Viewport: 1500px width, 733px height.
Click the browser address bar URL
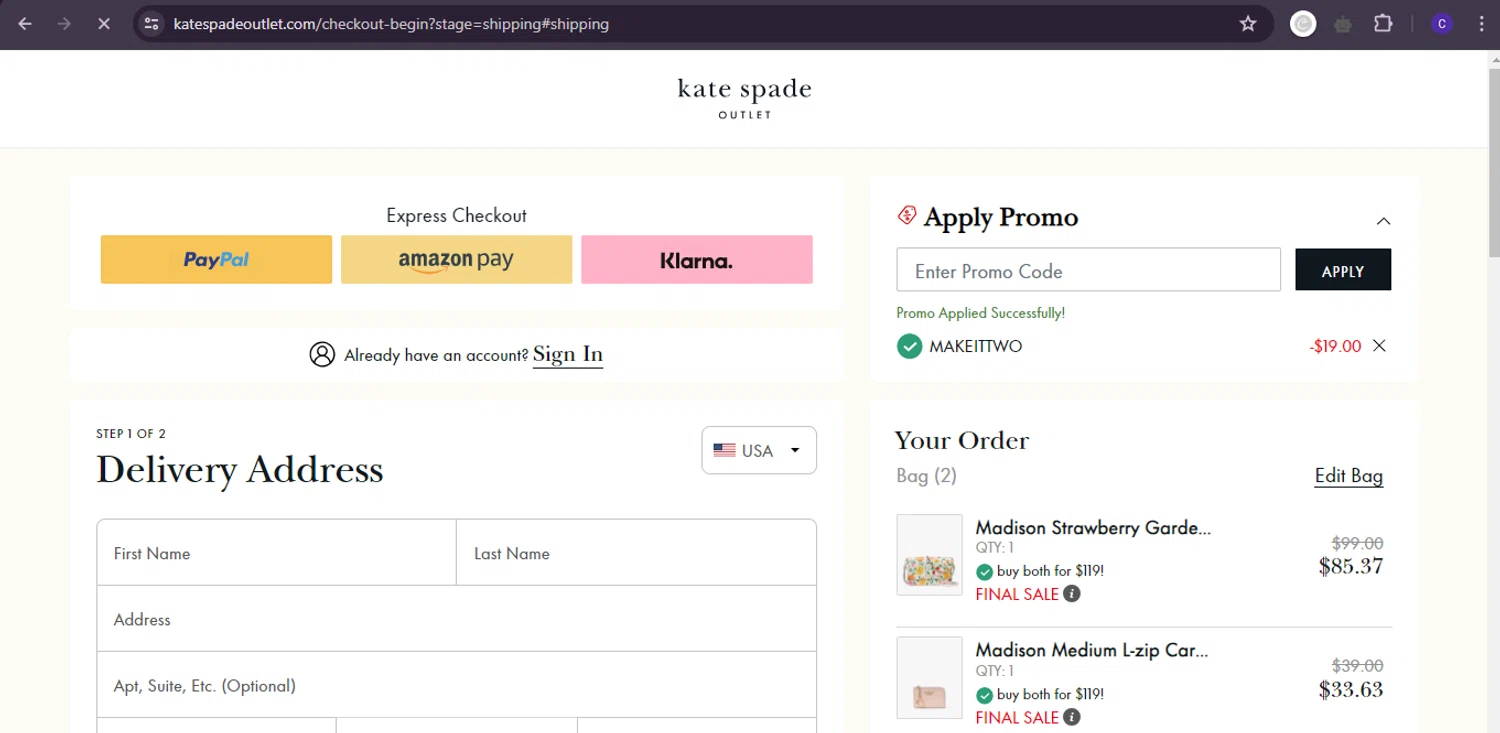[391, 24]
